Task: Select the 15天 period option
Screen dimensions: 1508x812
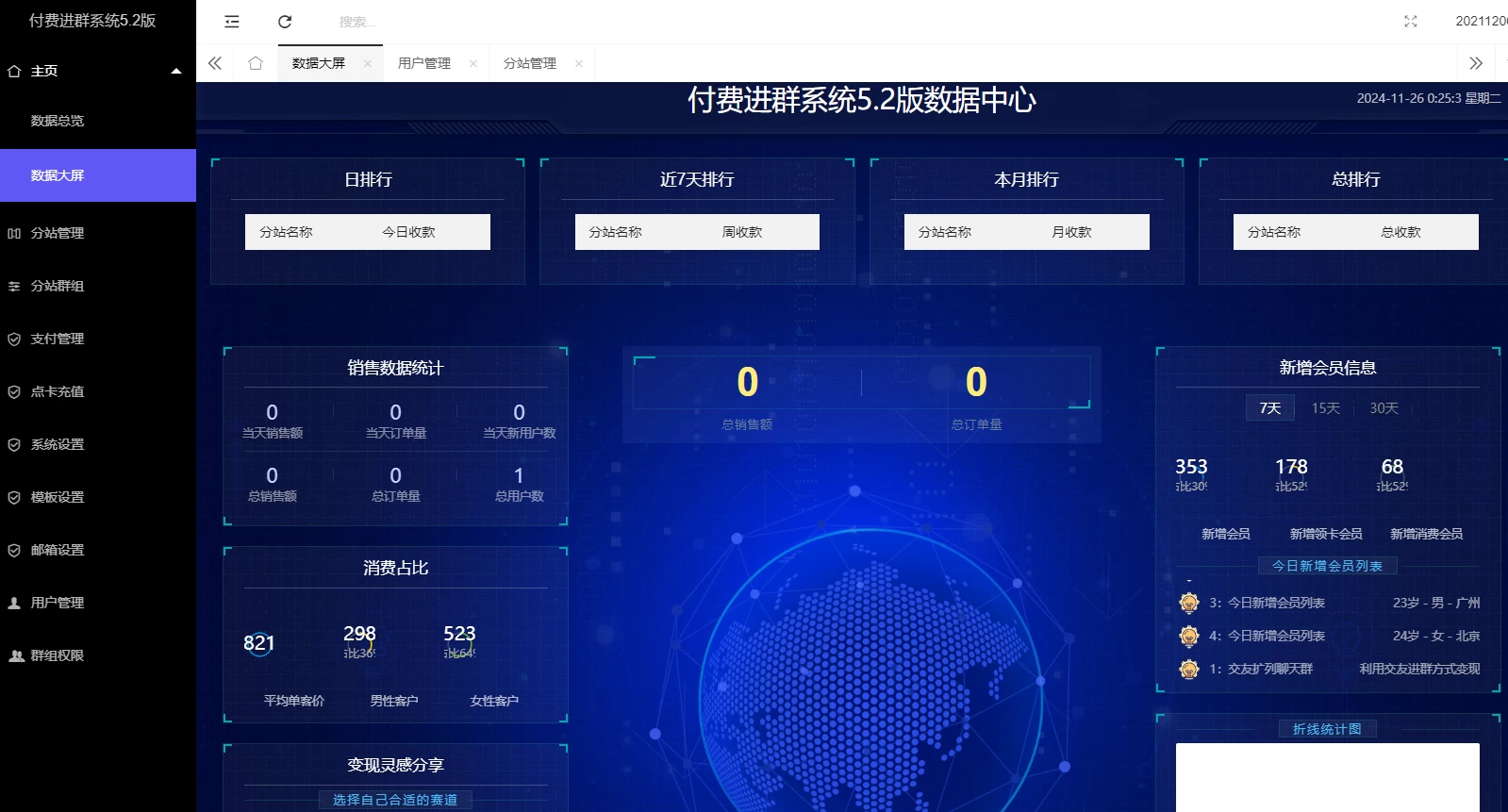Action: tap(1325, 408)
